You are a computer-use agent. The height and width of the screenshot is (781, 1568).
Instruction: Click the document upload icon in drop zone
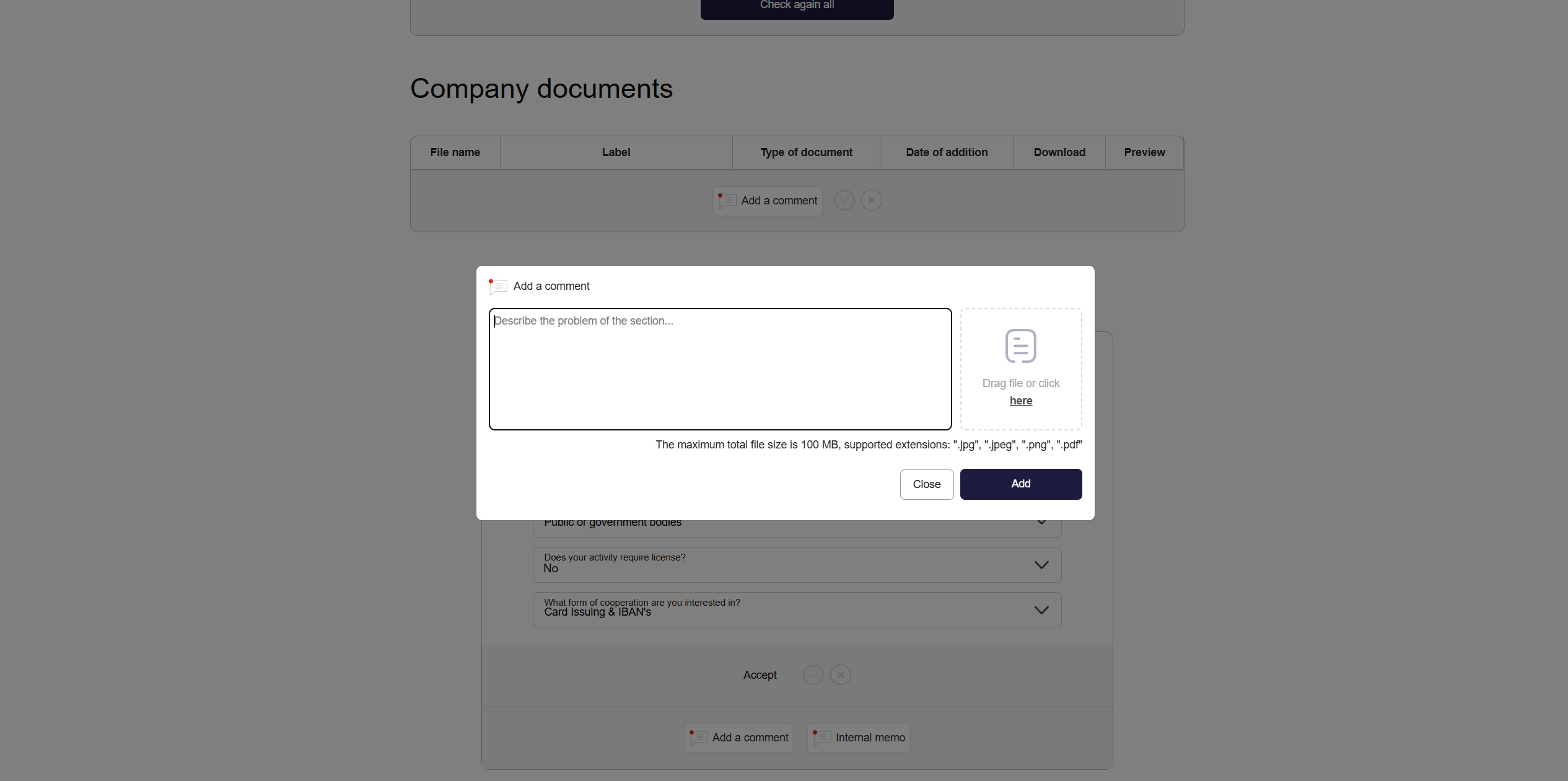[x=1020, y=346]
